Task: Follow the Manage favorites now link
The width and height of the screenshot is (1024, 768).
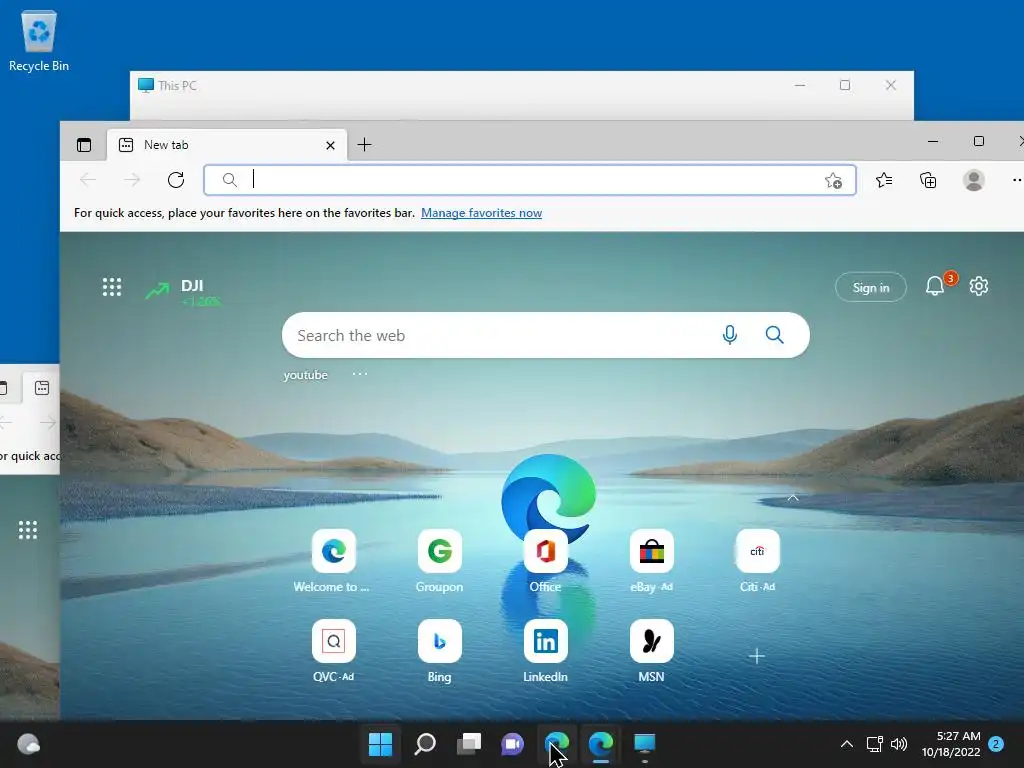Action: [481, 213]
